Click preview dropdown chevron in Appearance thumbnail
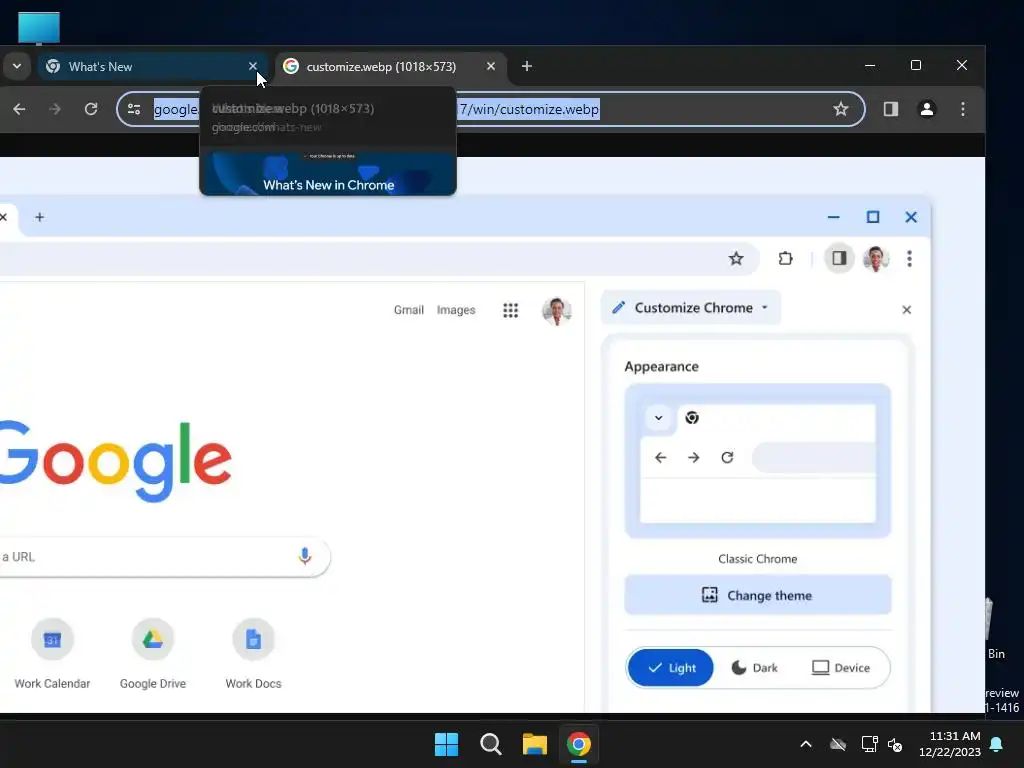The width and height of the screenshot is (1024, 768). click(658, 417)
